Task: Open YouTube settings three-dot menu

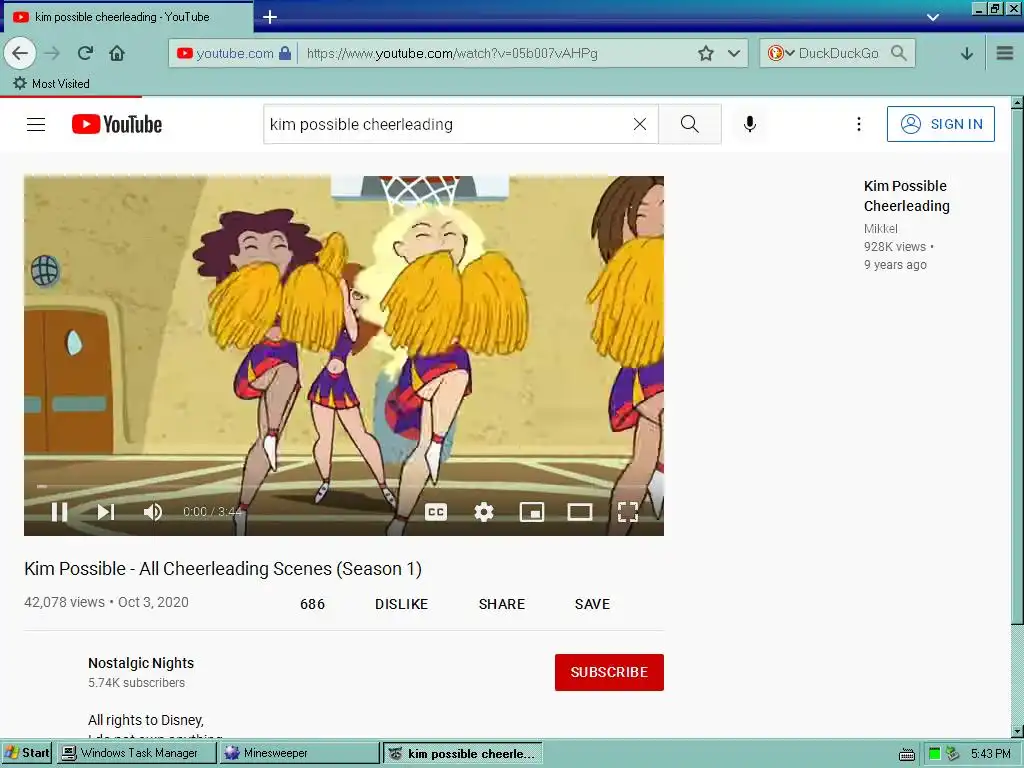Action: coord(859,124)
